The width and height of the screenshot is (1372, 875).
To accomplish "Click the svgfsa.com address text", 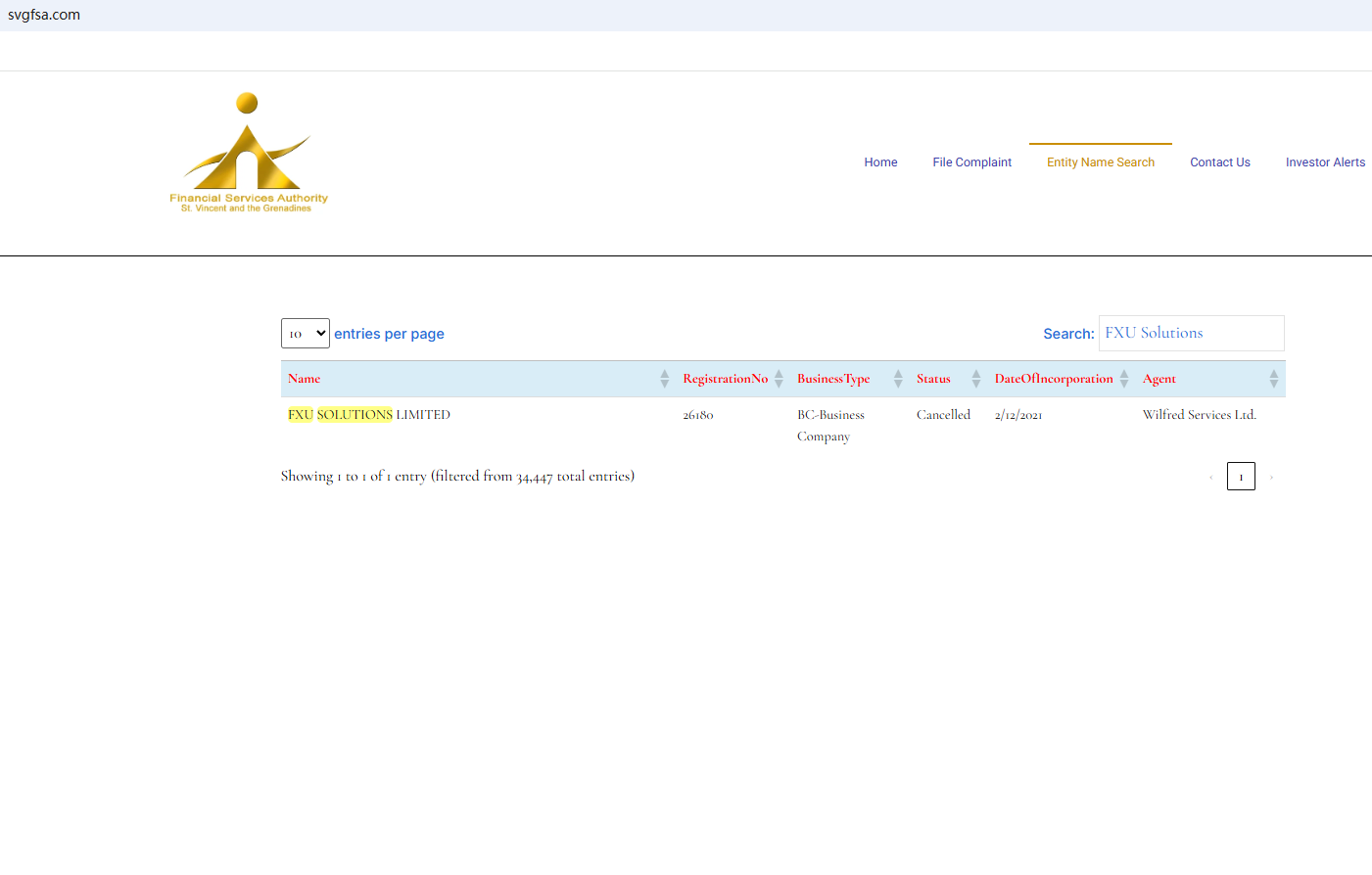I will coord(44,15).
